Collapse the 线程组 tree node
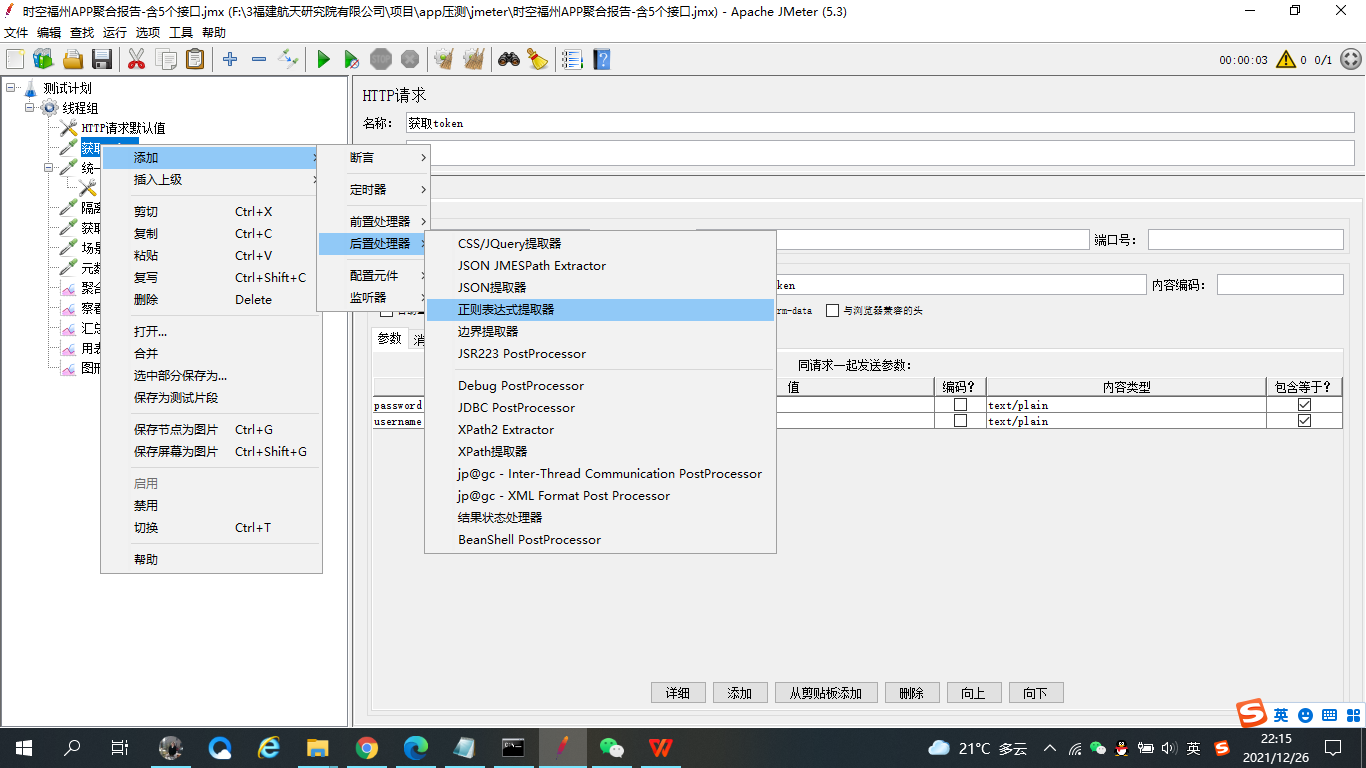This screenshot has width=1366, height=768. click(30, 108)
